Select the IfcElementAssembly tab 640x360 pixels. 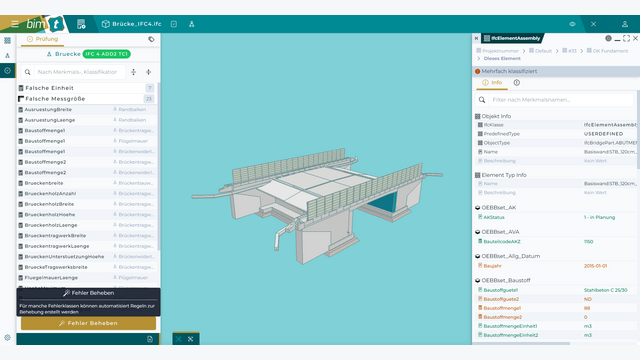[x=512, y=38]
